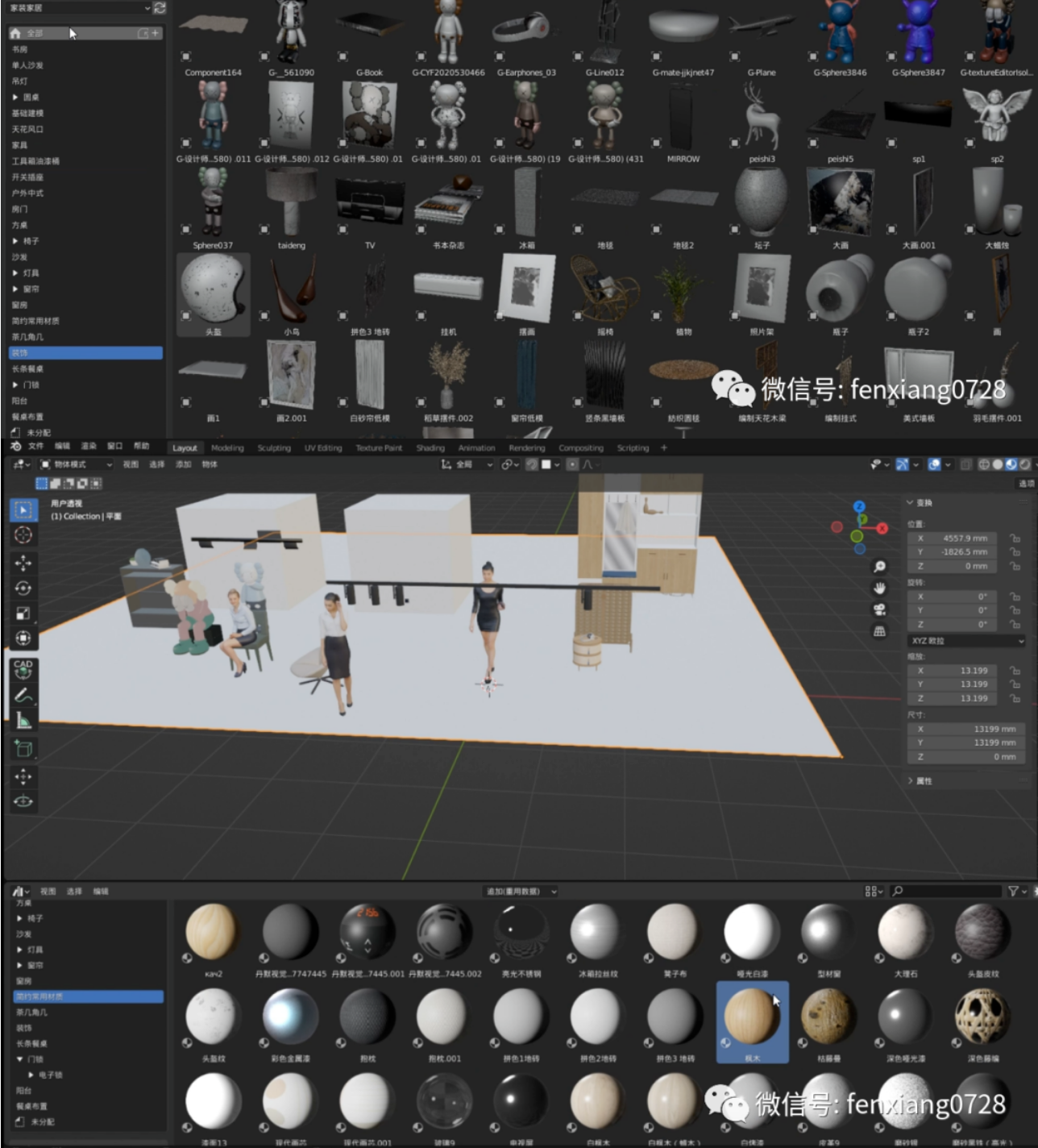Click the 选项 button in viewport
The image size is (1038, 1148).
[1025, 484]
